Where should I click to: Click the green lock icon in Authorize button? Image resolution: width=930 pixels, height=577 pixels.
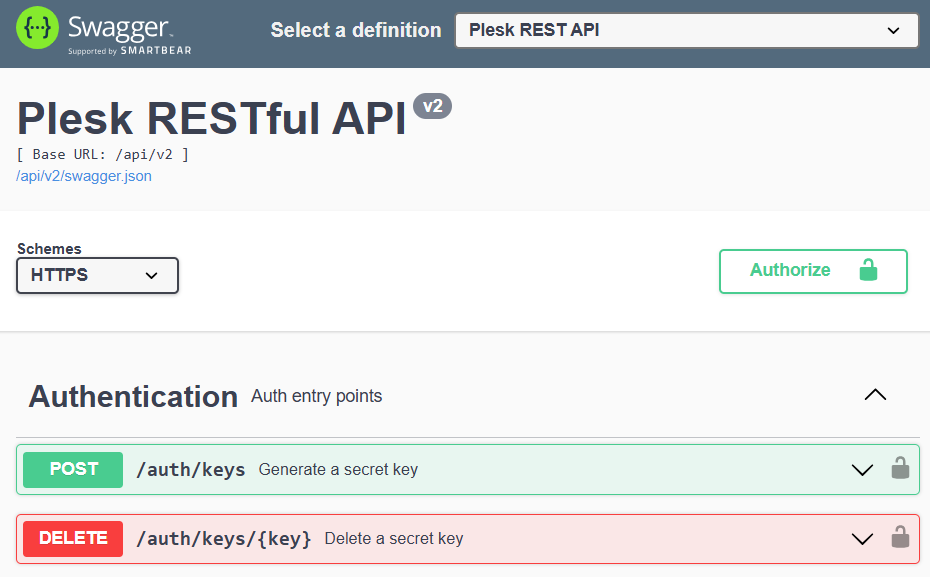coord(868,270)
